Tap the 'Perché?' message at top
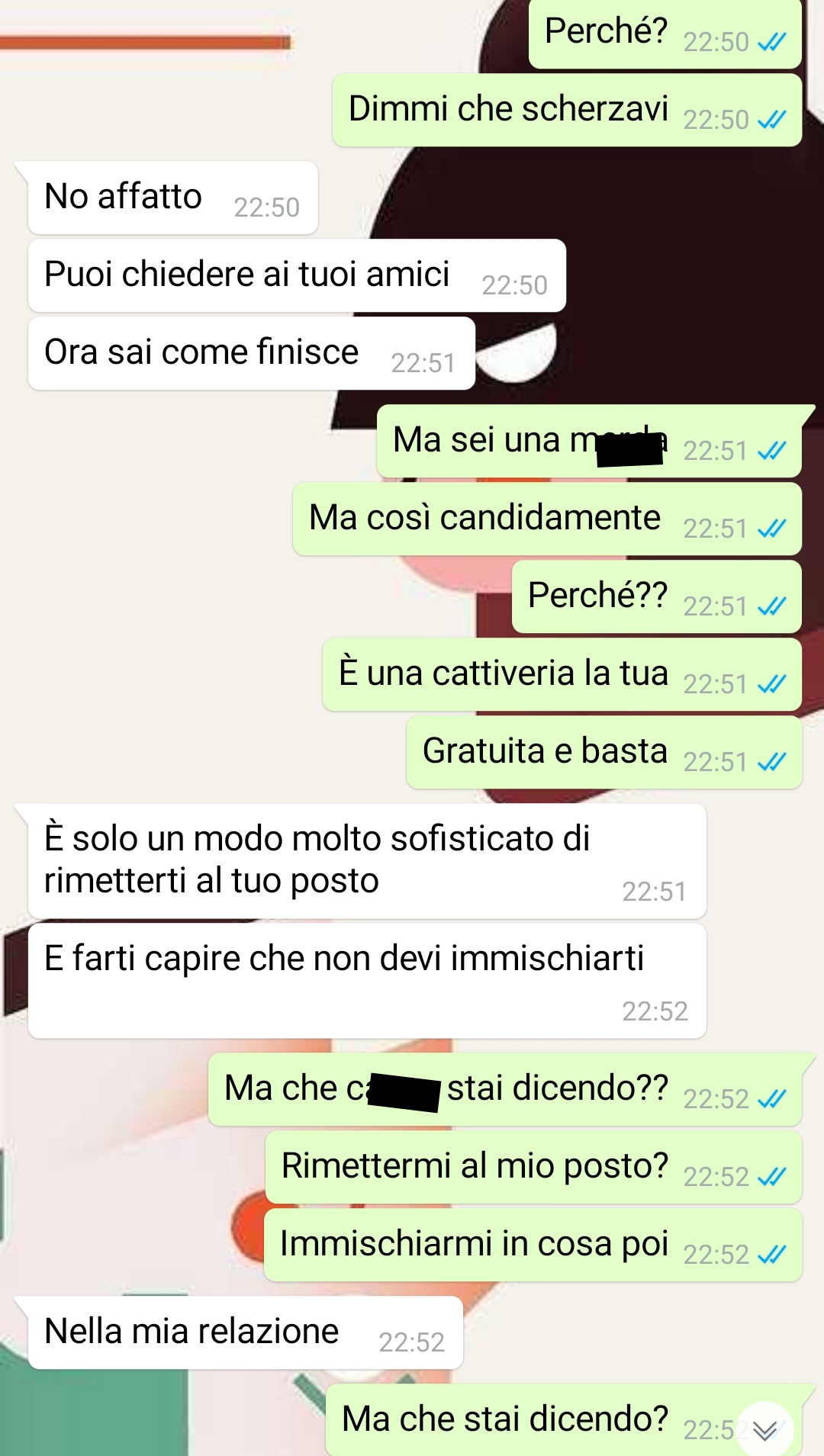Viewport: 824px width, 1456px height. [665, 34]
